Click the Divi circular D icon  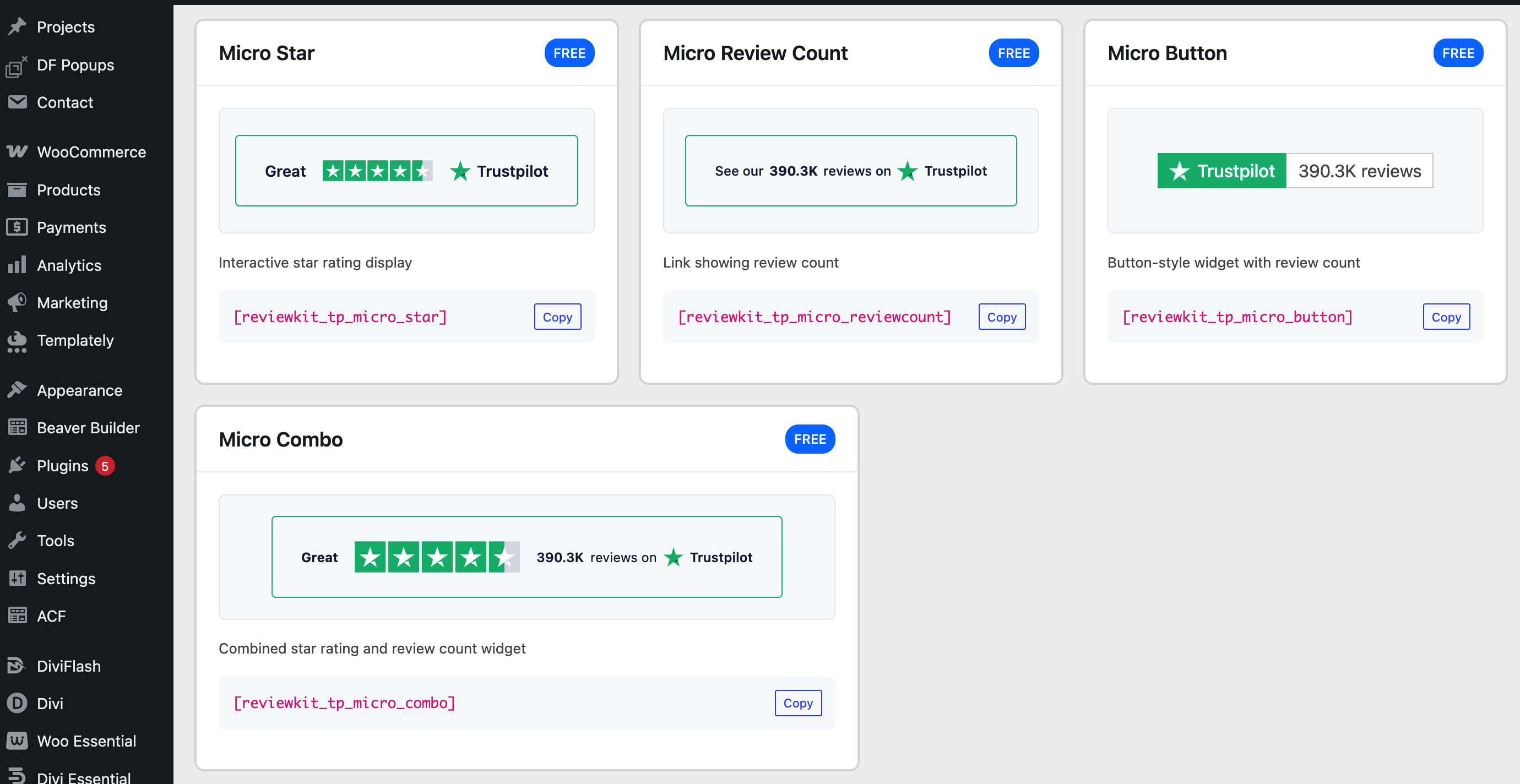click(17, 703)
